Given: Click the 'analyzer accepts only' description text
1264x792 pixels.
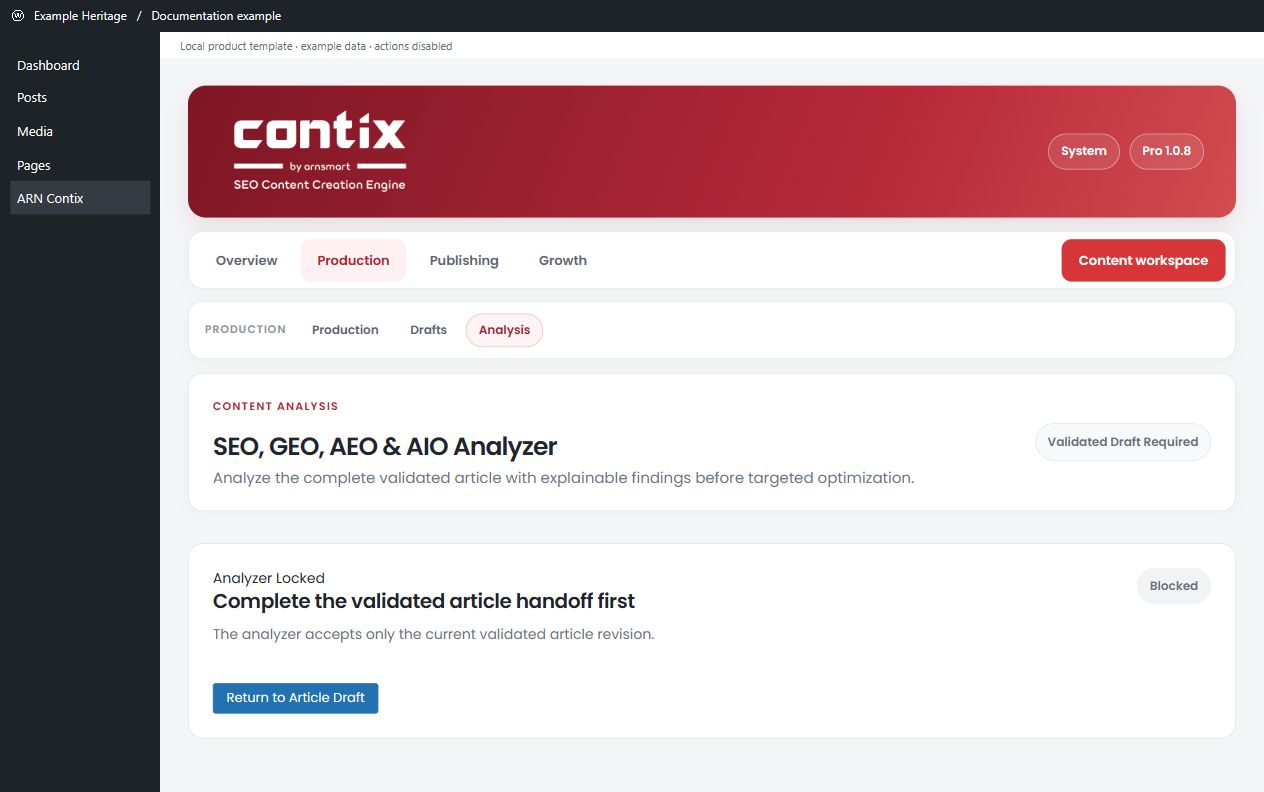Looking at the screenshot, I should (434, 634).
